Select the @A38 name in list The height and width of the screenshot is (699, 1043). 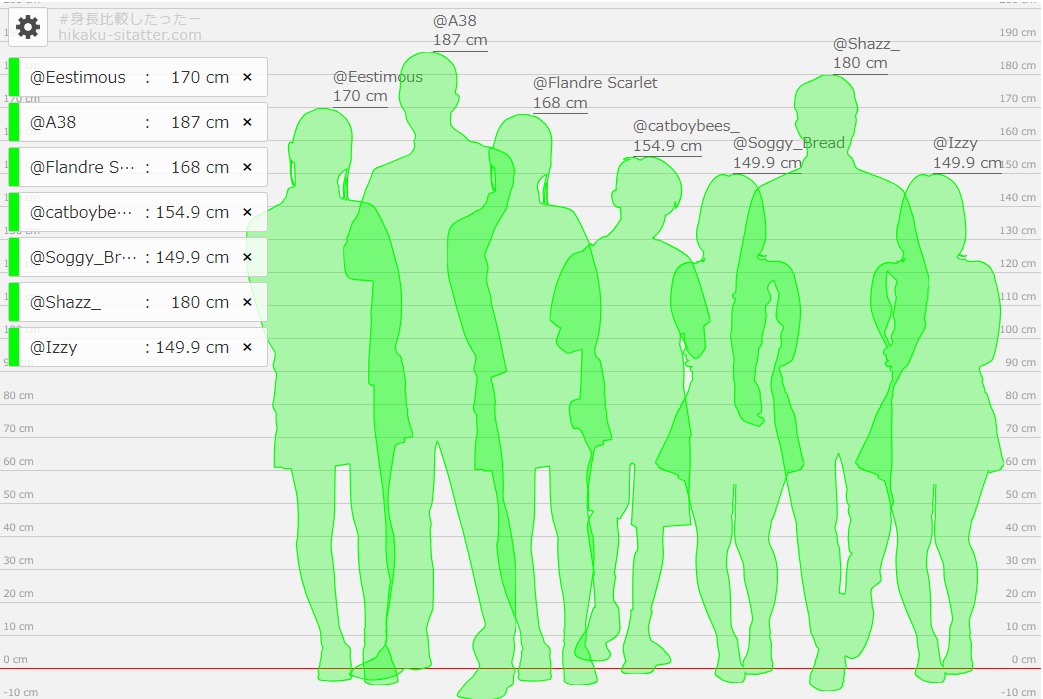pyautogui.click(x=53, y=122)
